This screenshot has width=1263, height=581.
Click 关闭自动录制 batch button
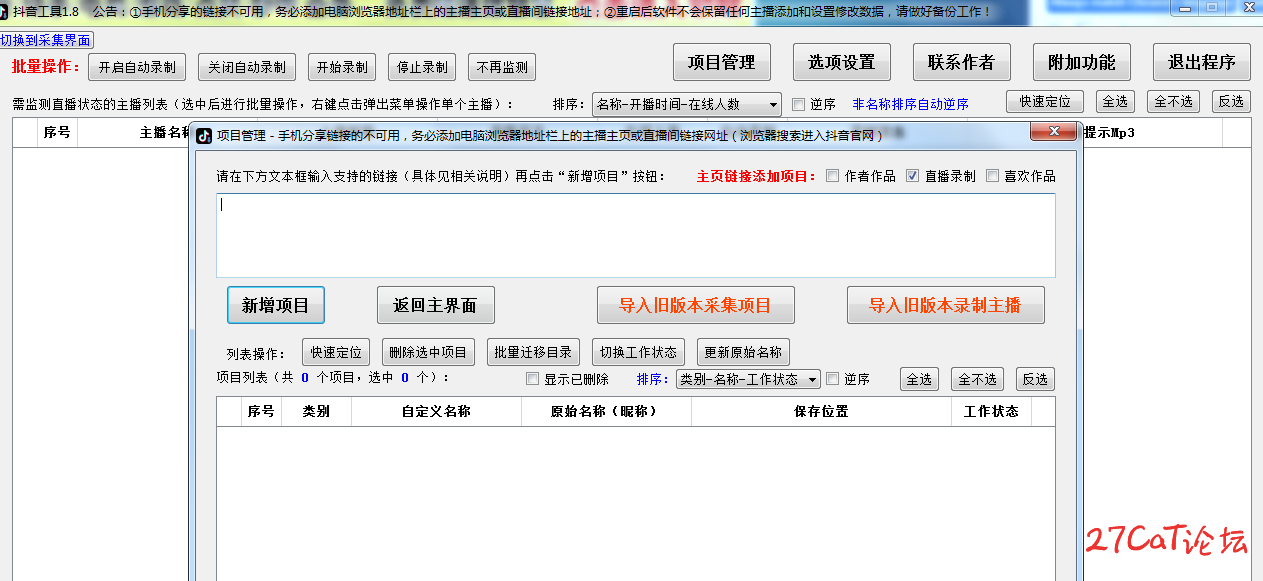(247, 67)
